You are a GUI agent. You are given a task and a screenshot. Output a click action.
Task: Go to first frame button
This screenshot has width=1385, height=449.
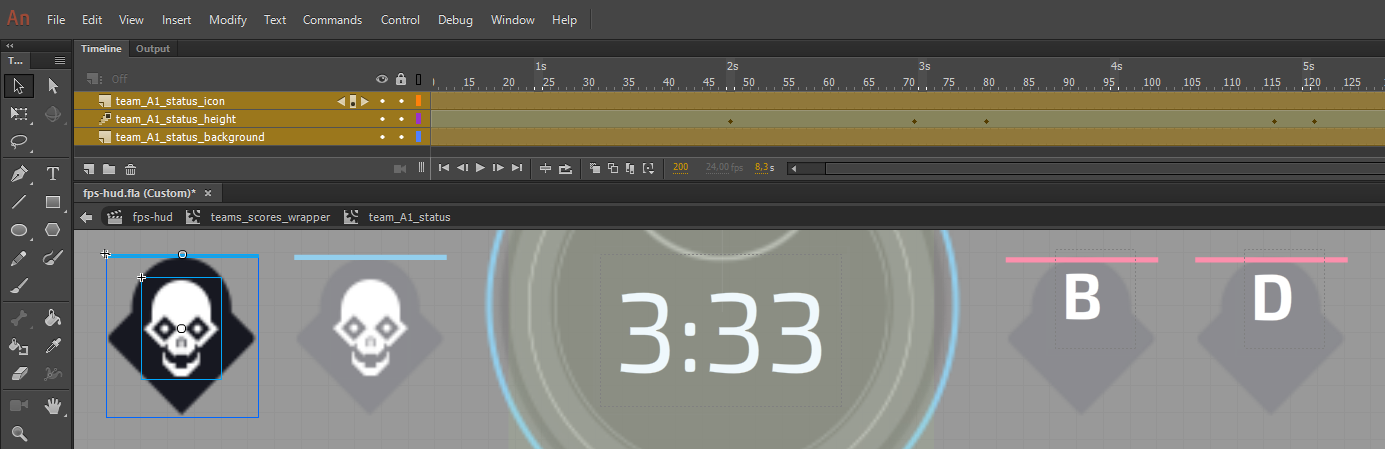[444, 168]
